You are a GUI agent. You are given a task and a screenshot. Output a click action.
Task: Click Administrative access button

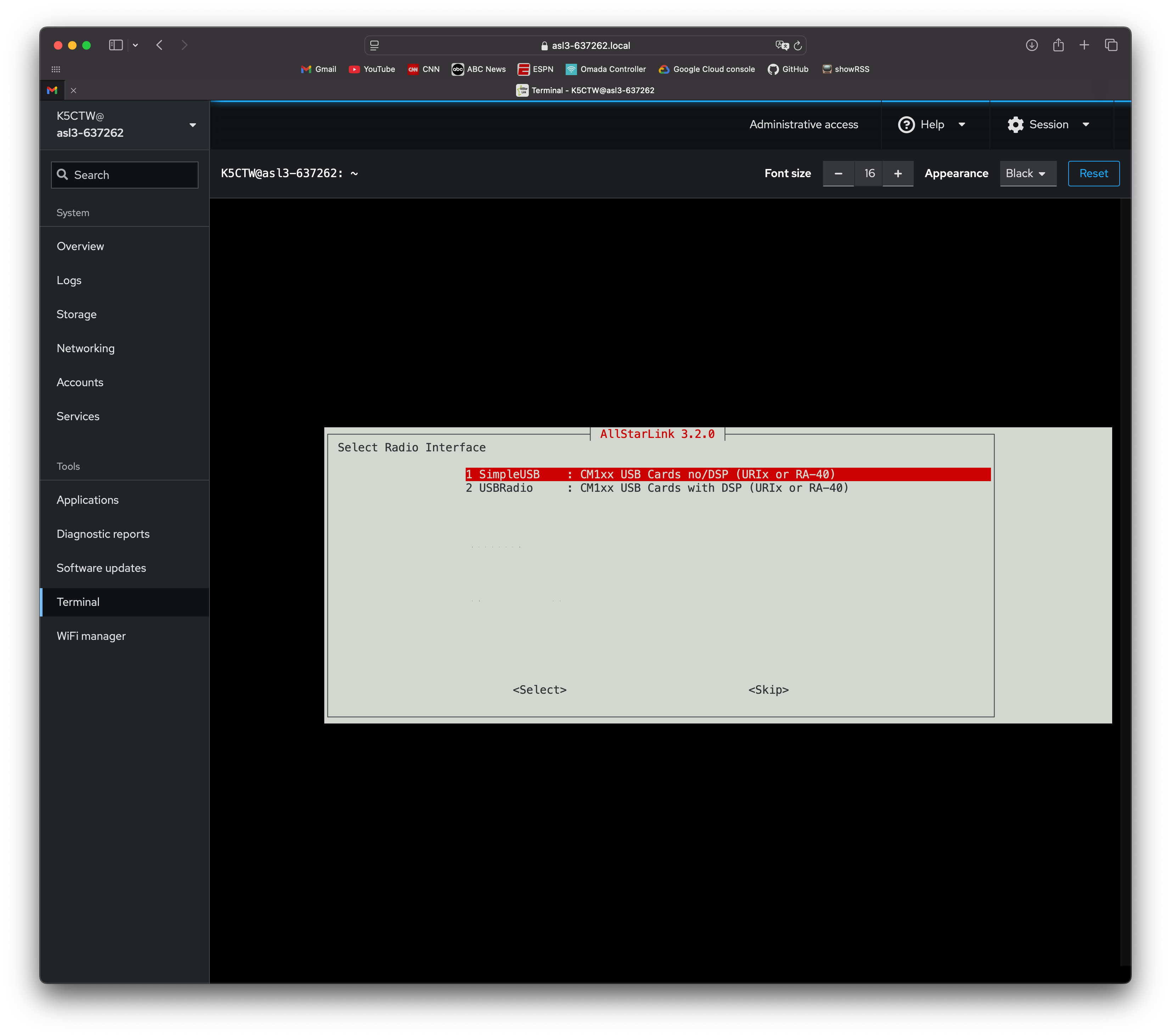[x=803, y=125]
